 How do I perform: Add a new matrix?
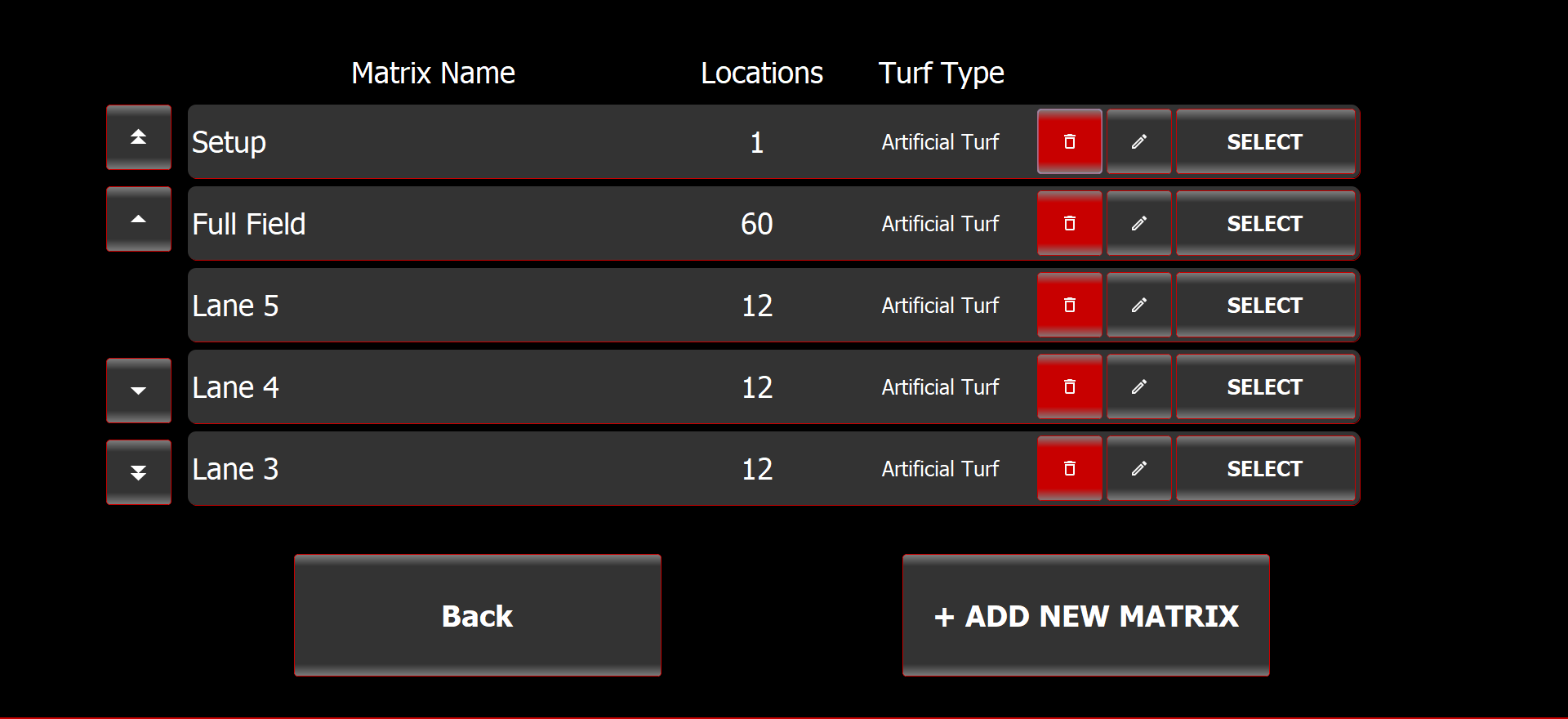[1085, 615]
